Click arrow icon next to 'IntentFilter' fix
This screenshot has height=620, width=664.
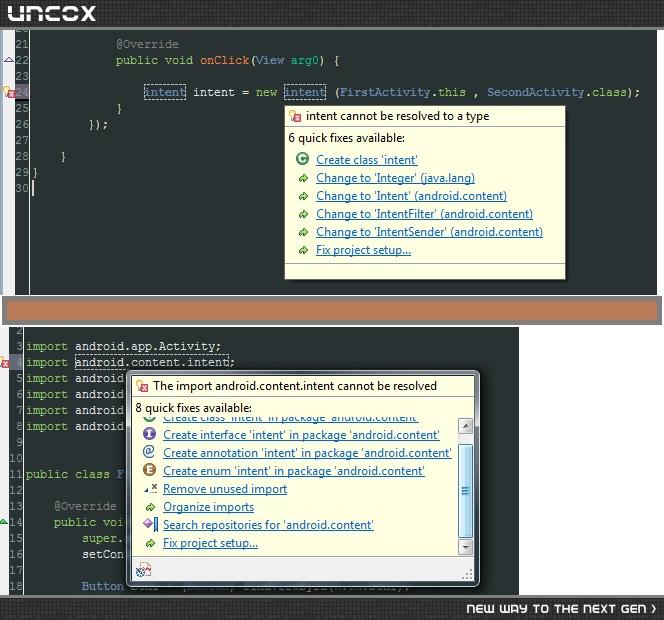pyautogui.click(x=303, y=214)
